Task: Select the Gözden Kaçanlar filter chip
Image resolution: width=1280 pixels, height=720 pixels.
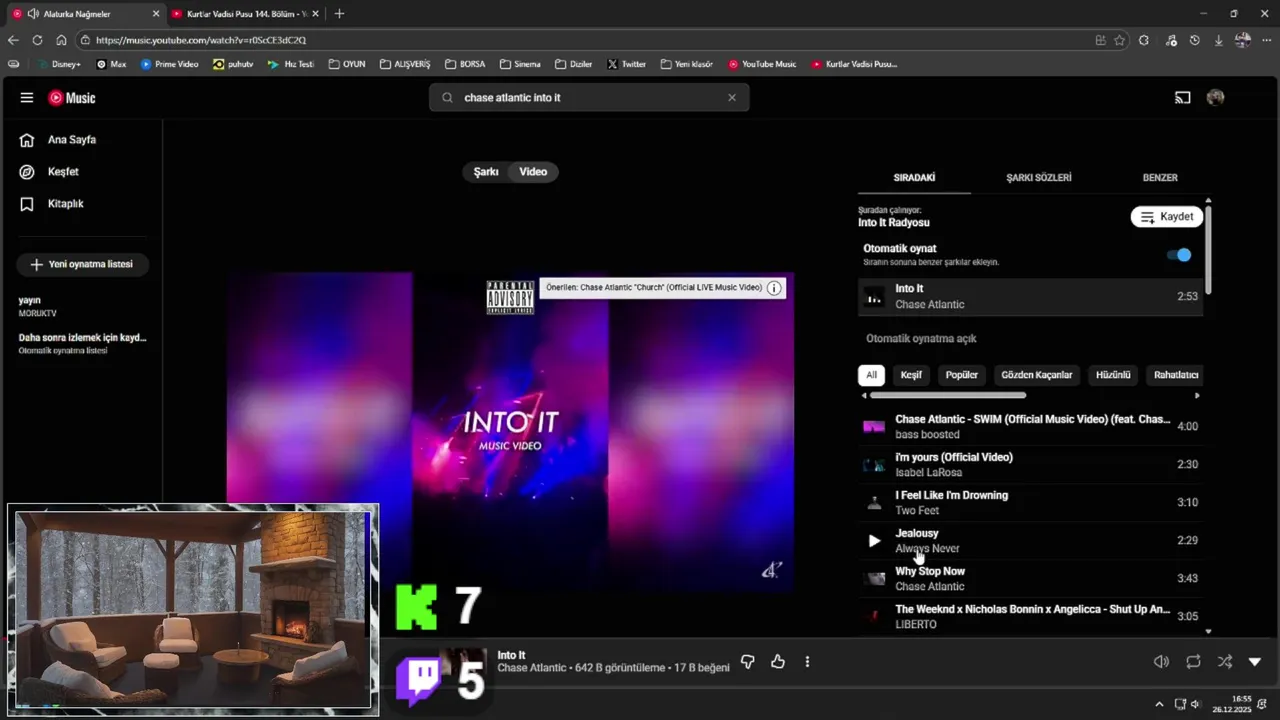Action: (x=1037, y=375)
